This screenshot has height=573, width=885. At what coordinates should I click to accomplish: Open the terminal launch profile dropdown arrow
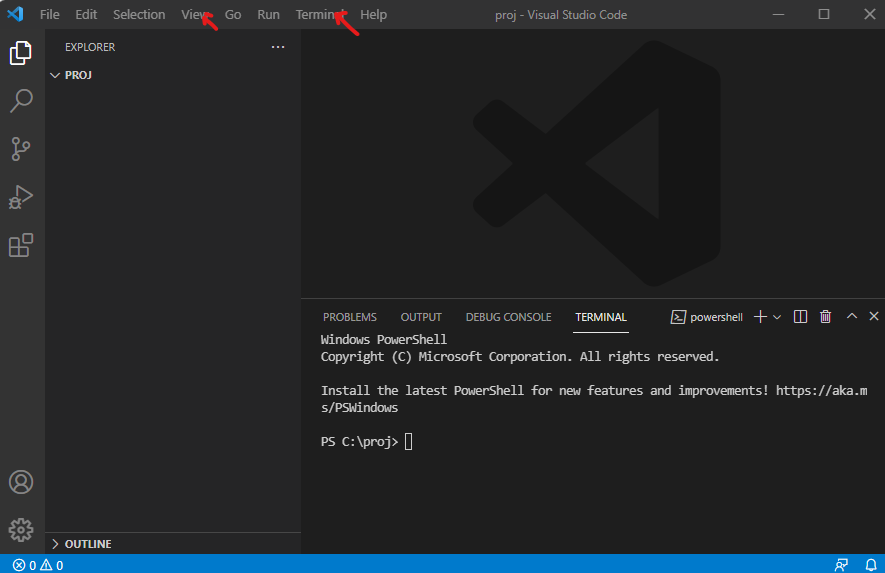777,317
